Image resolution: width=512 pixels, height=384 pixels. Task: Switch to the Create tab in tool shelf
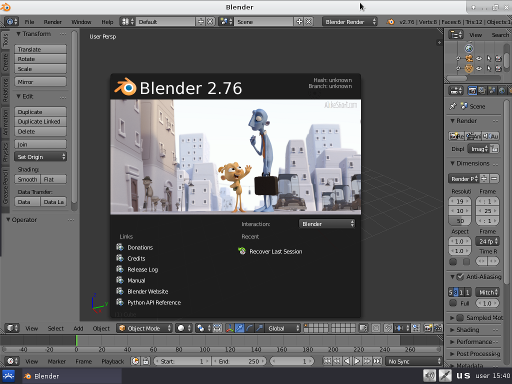(5, 62)
